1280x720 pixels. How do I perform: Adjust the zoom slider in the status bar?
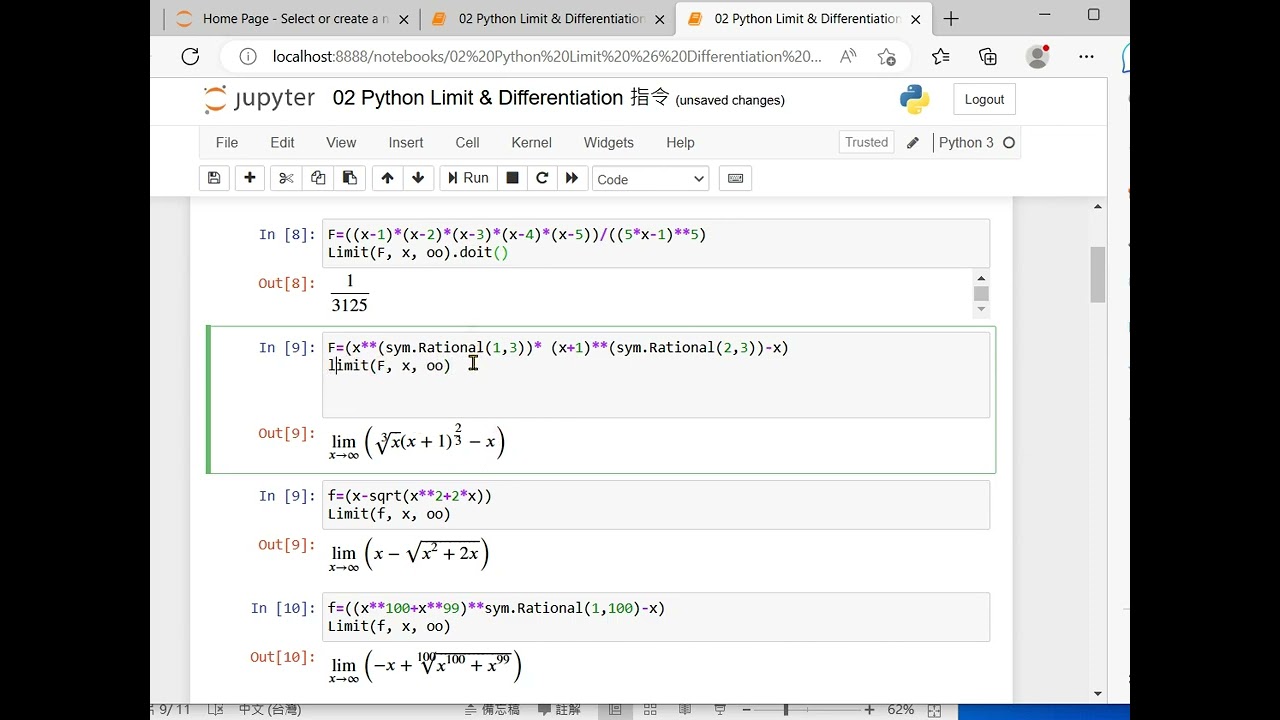pos(786,709)
